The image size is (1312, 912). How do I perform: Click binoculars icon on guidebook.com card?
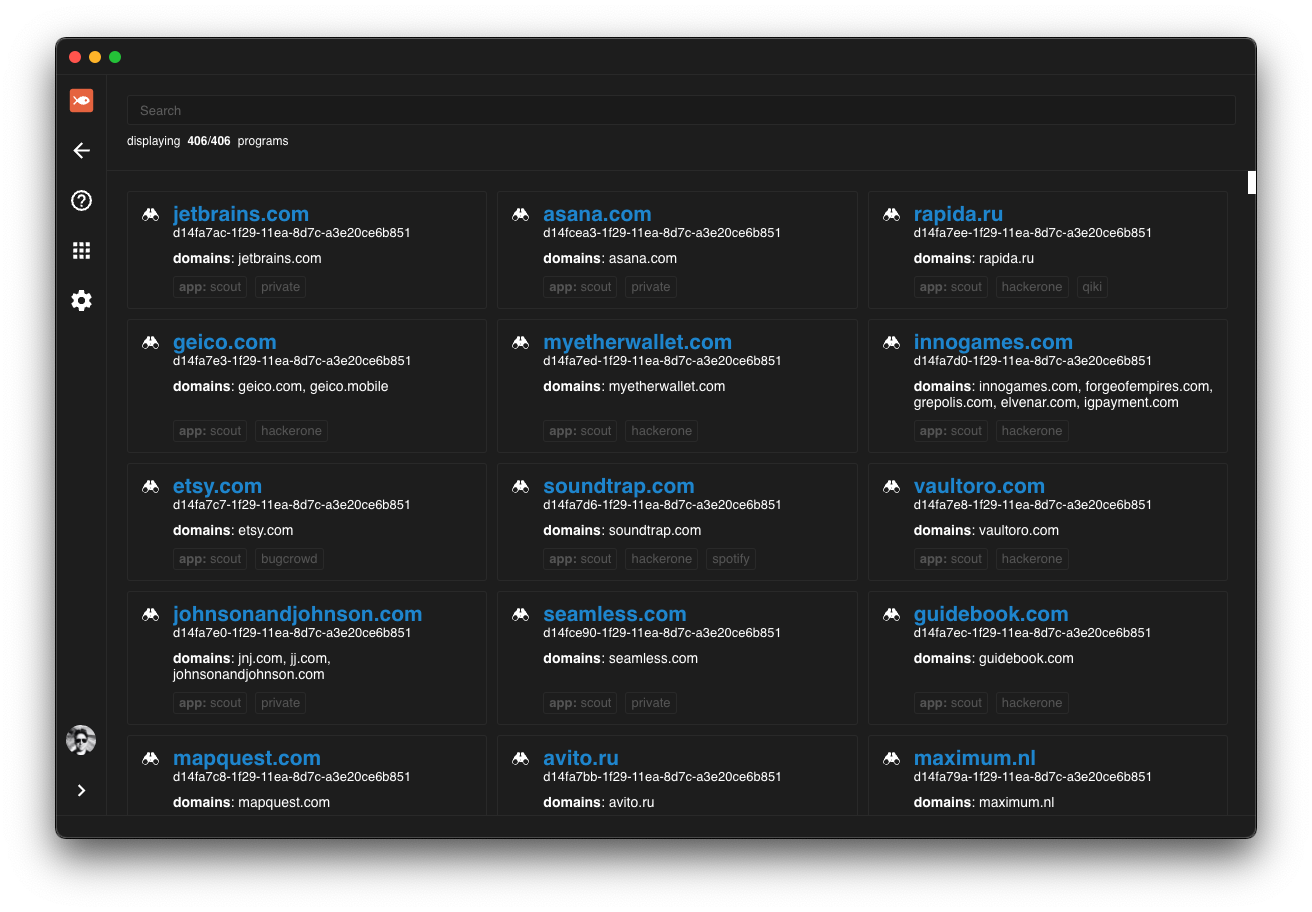click(x=891, y=614)
